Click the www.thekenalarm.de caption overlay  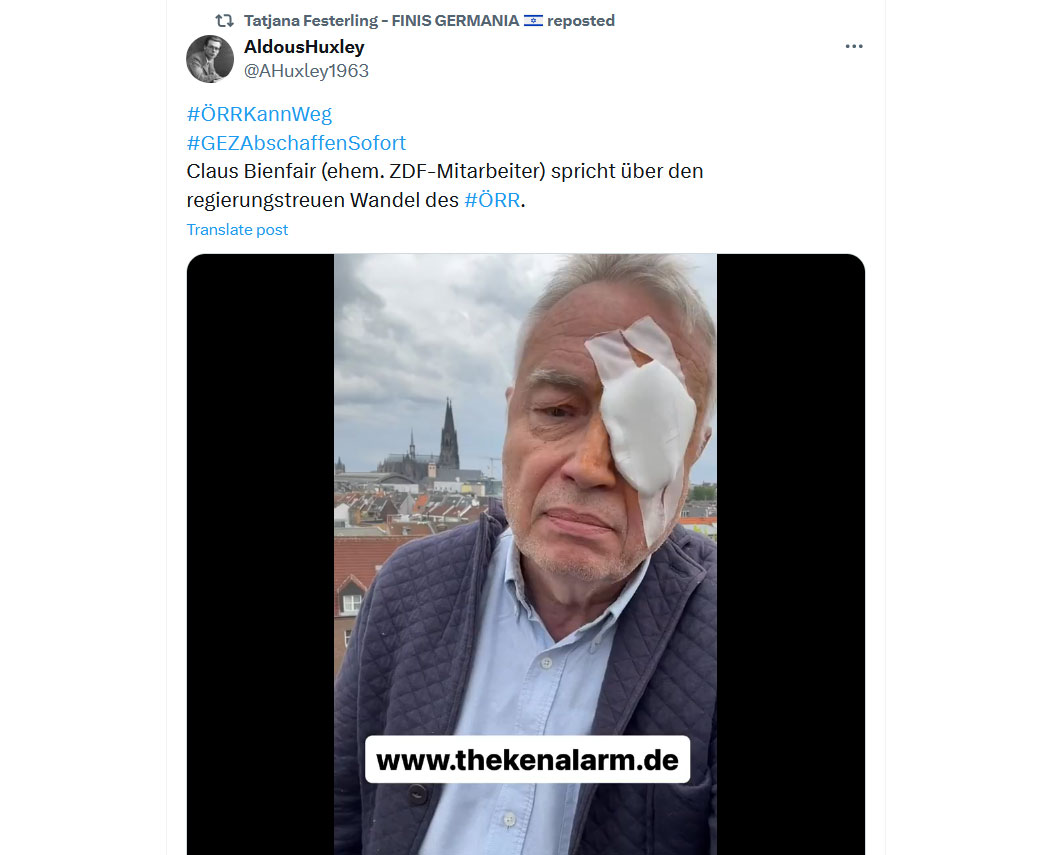(x=528, y=760)
